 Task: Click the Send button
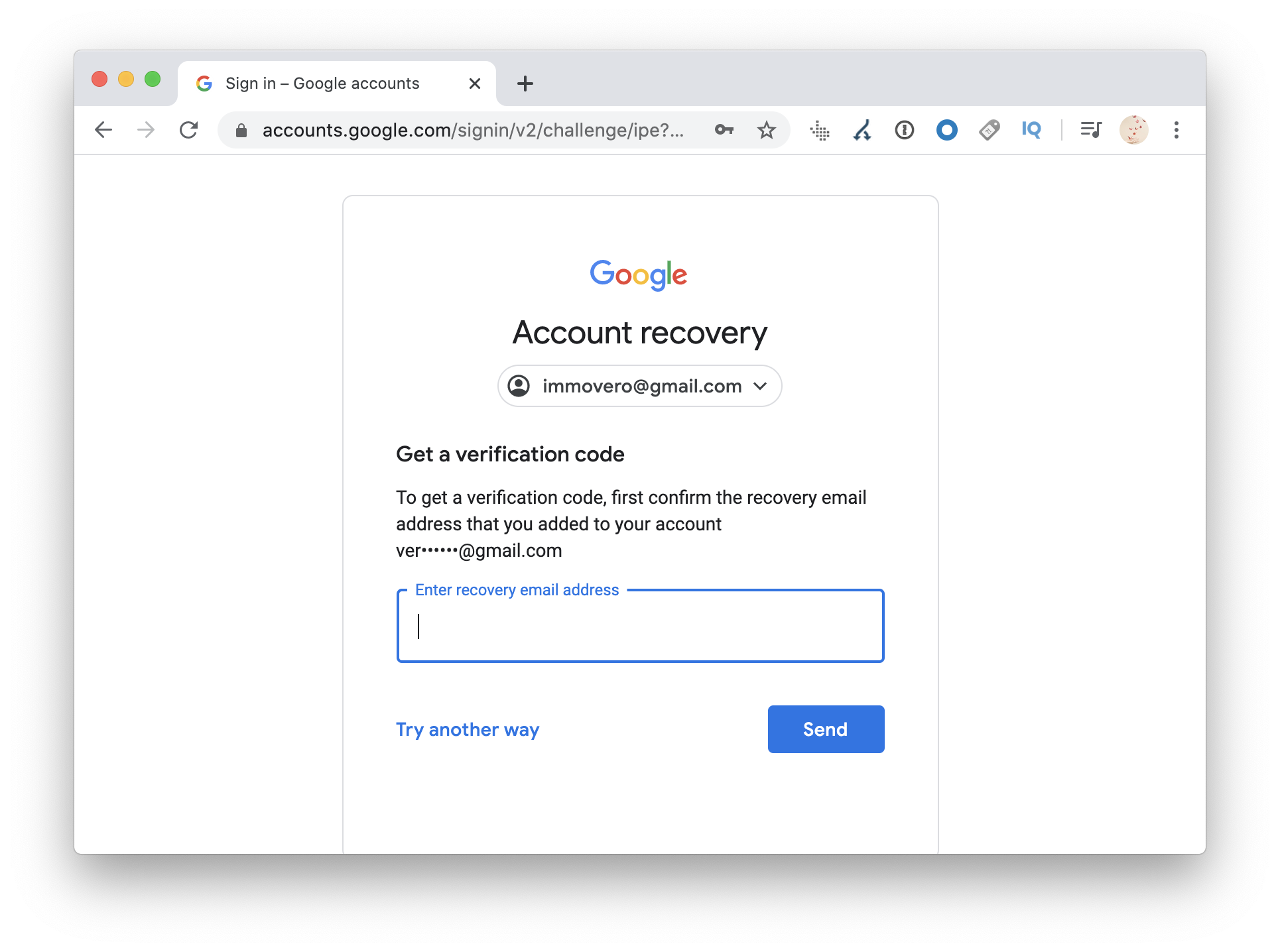(826, 729)
